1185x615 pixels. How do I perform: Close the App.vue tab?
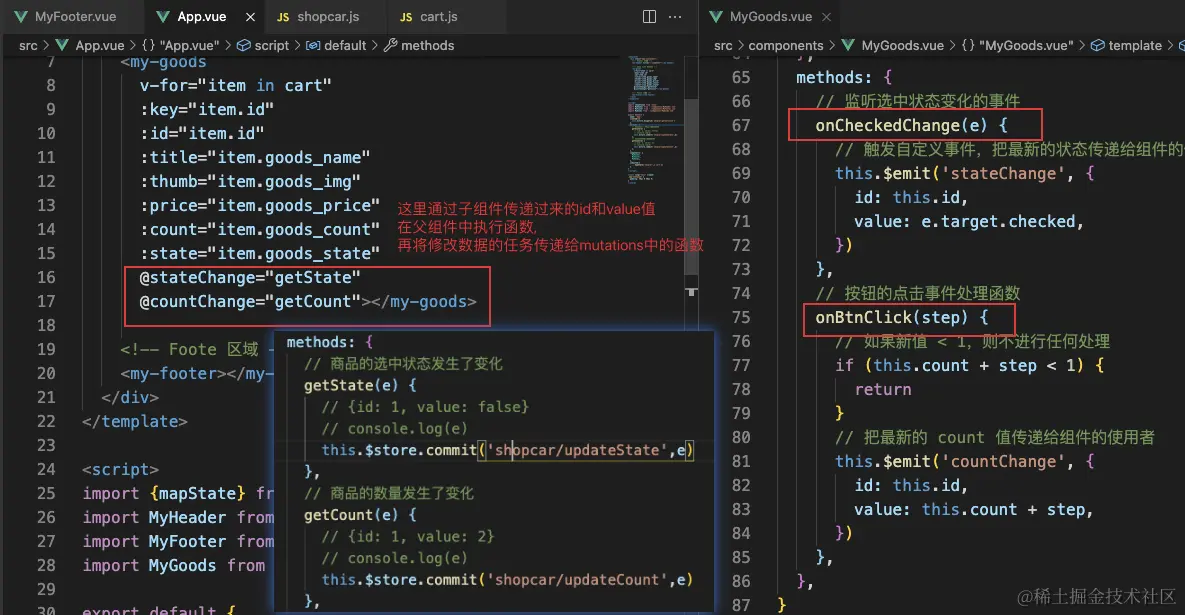[x=250, y=17]
